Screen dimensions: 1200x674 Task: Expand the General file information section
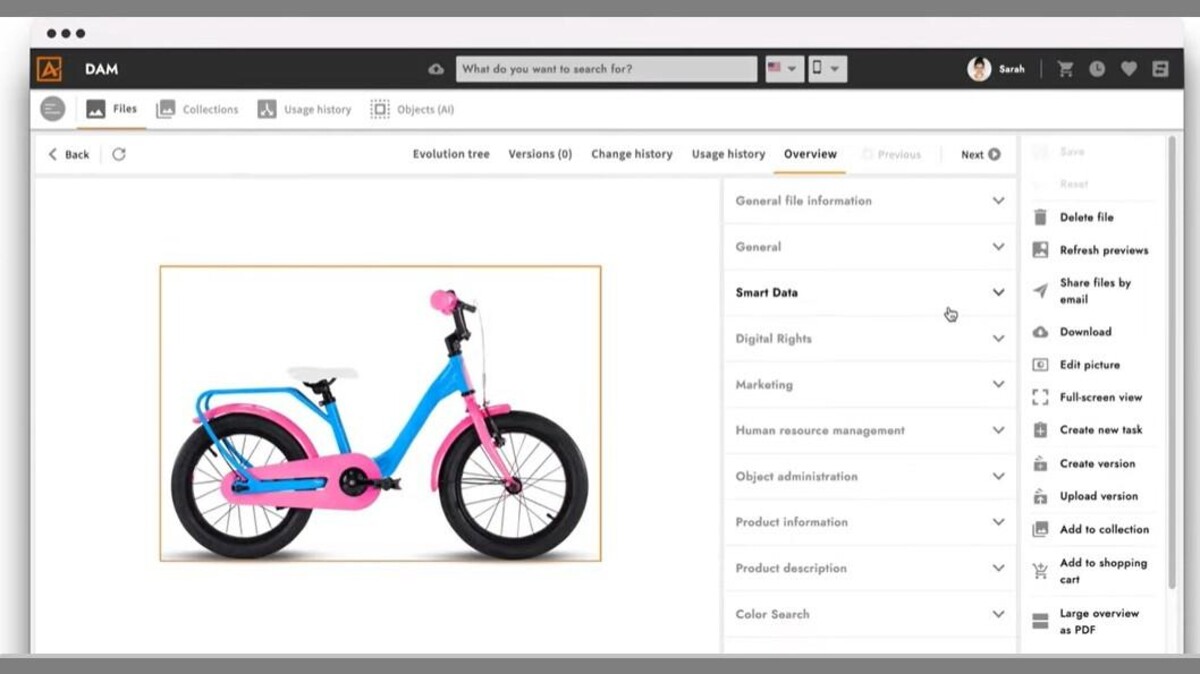coord(869,201)
